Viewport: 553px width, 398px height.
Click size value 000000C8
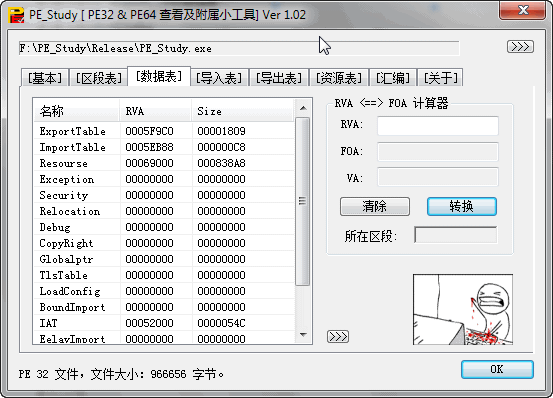click(x=221, y=147)
